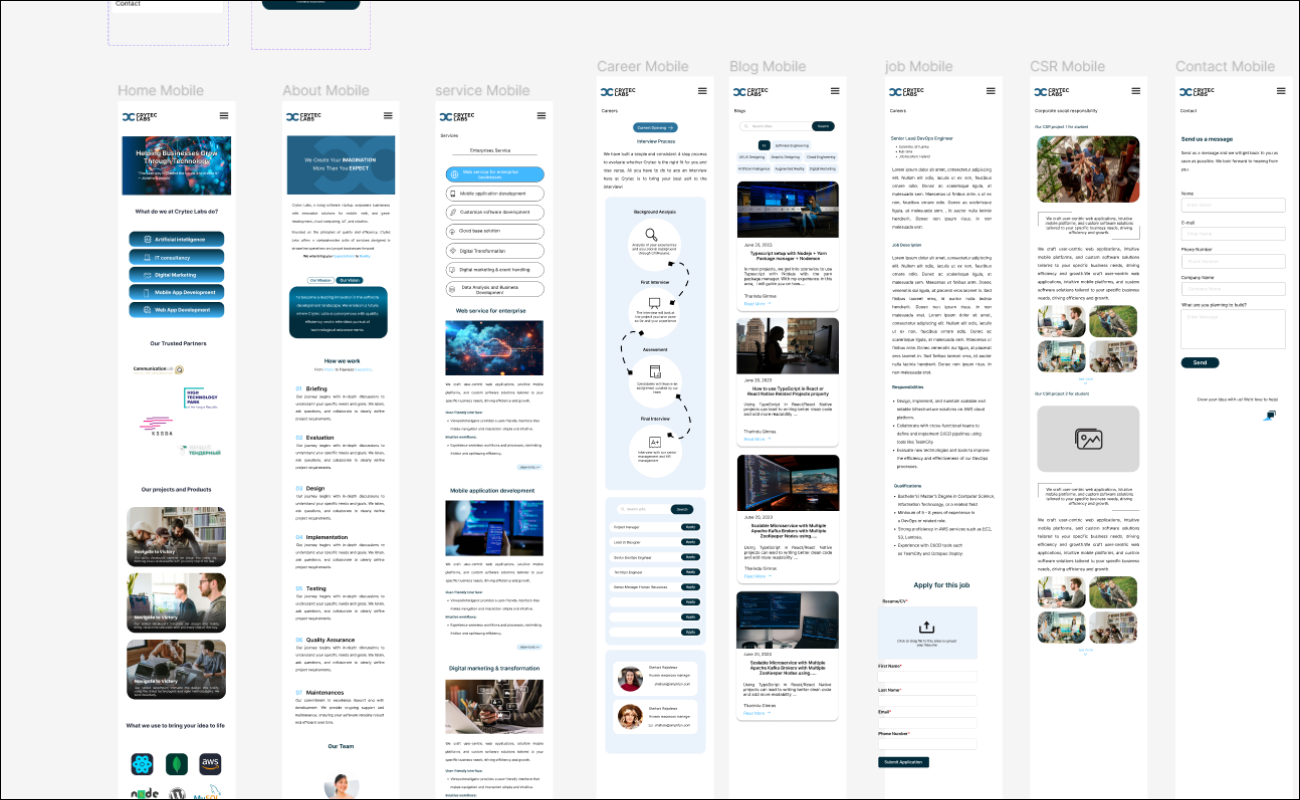The height and width of the screenshot is (800, 1300).
Task: Click Search button in Blog Mobile
Action: (823, 126)
